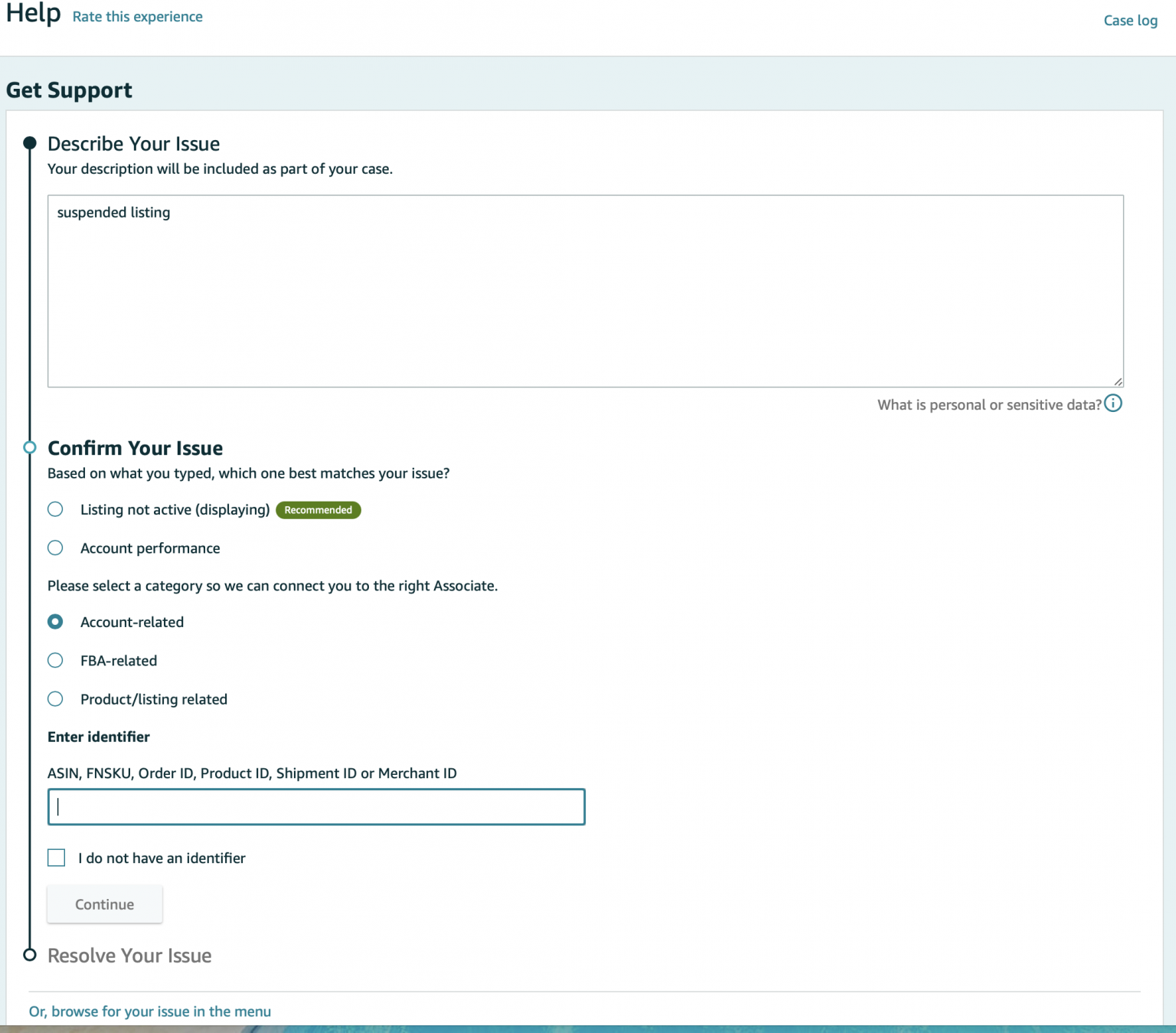Image resolution: width=1176 pixels, height=1033 pixels.
Task: Open the Case log
Action: [x=1130, y=20]
